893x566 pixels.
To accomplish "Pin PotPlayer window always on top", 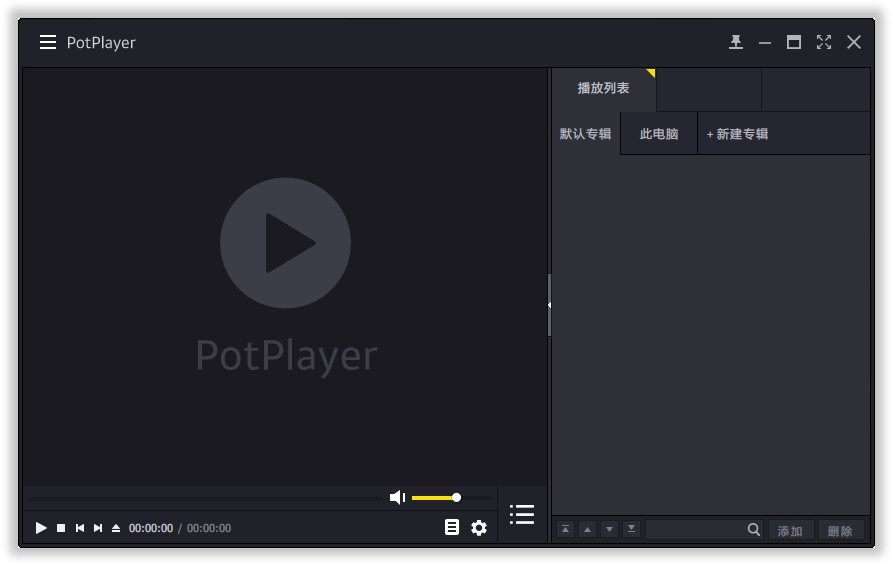I will point(736,42).
